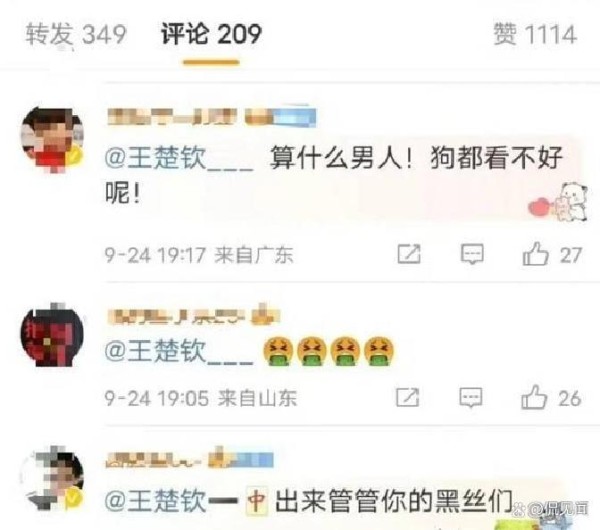View second commenter's dark red avatar

[52, 334]
